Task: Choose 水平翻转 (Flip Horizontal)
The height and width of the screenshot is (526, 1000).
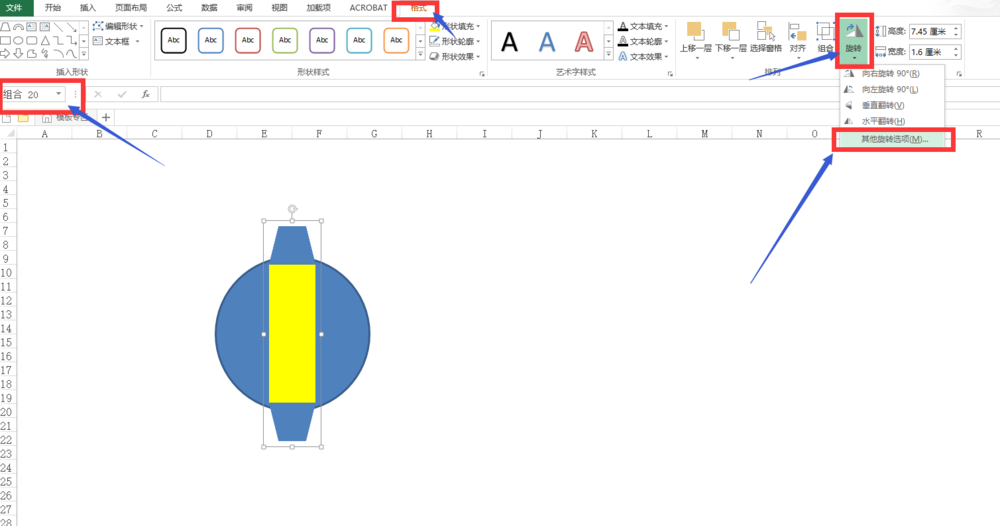Action: 891,121
